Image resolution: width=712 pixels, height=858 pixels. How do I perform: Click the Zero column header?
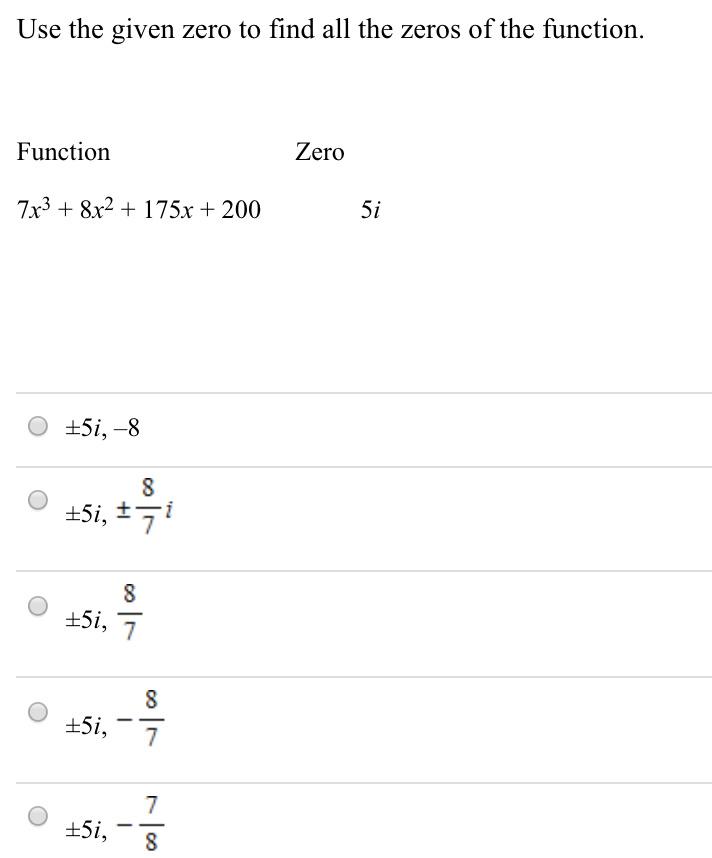pyautogui.click(x=319, y=152)
